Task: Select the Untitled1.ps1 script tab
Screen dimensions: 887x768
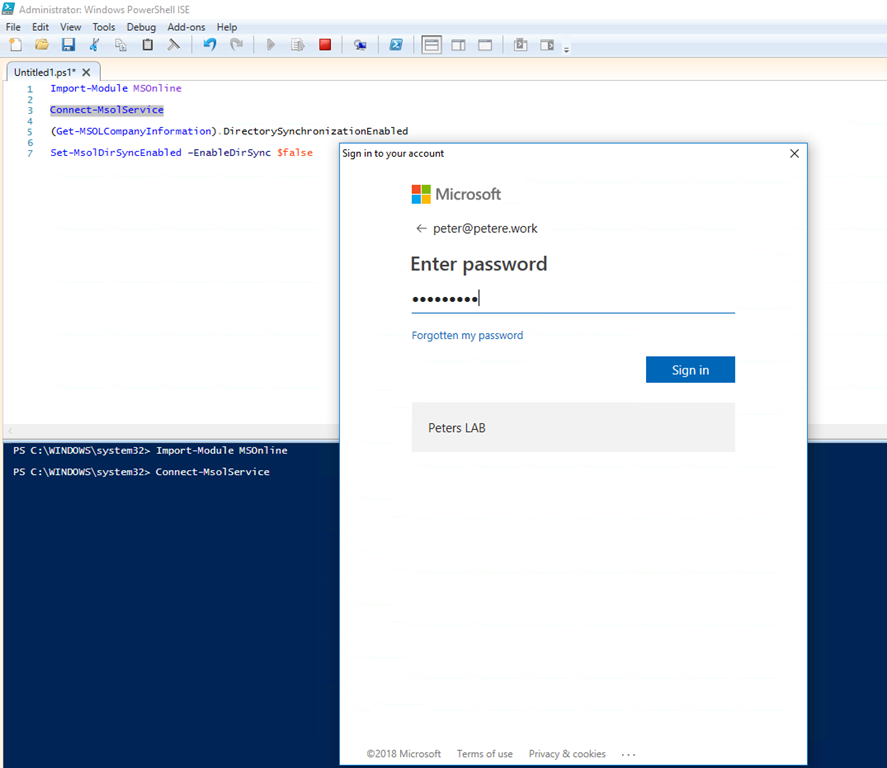Action: click(45, 72)
